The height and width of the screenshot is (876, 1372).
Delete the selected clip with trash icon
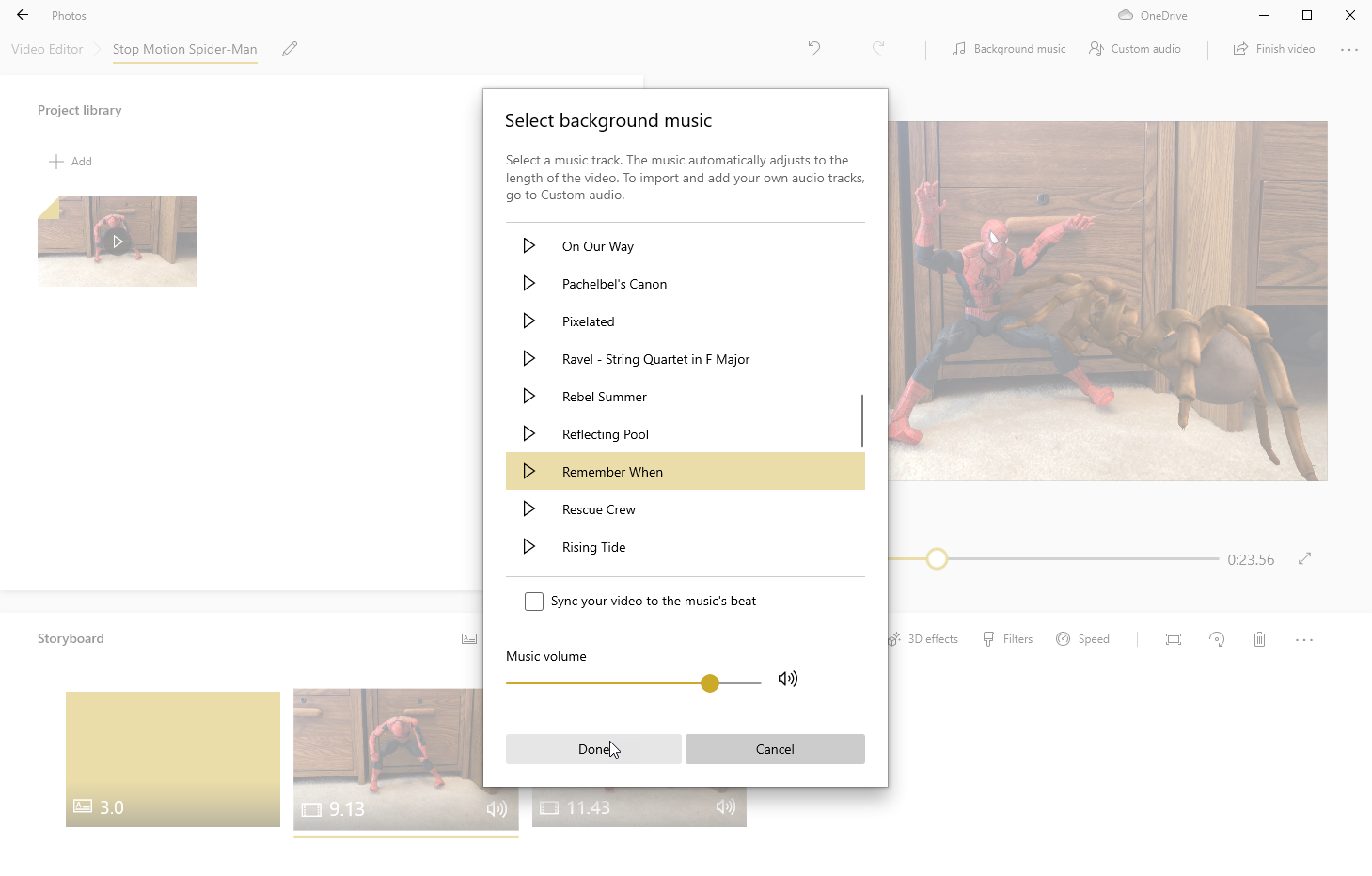click(x=1259, y=639)
